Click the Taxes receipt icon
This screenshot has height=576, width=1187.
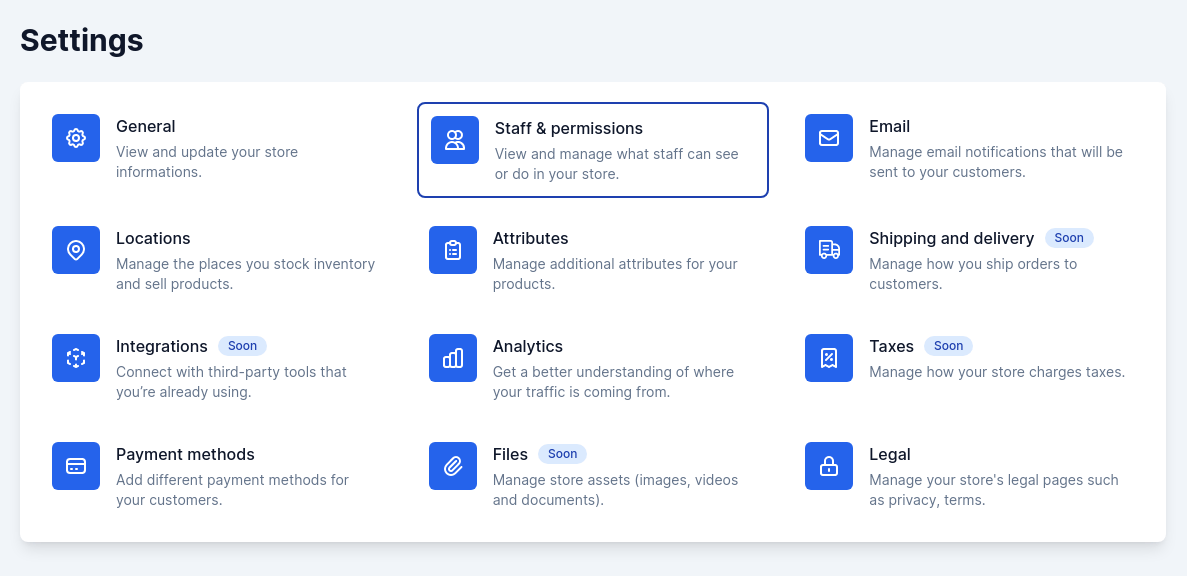click(x=829, y=358)
